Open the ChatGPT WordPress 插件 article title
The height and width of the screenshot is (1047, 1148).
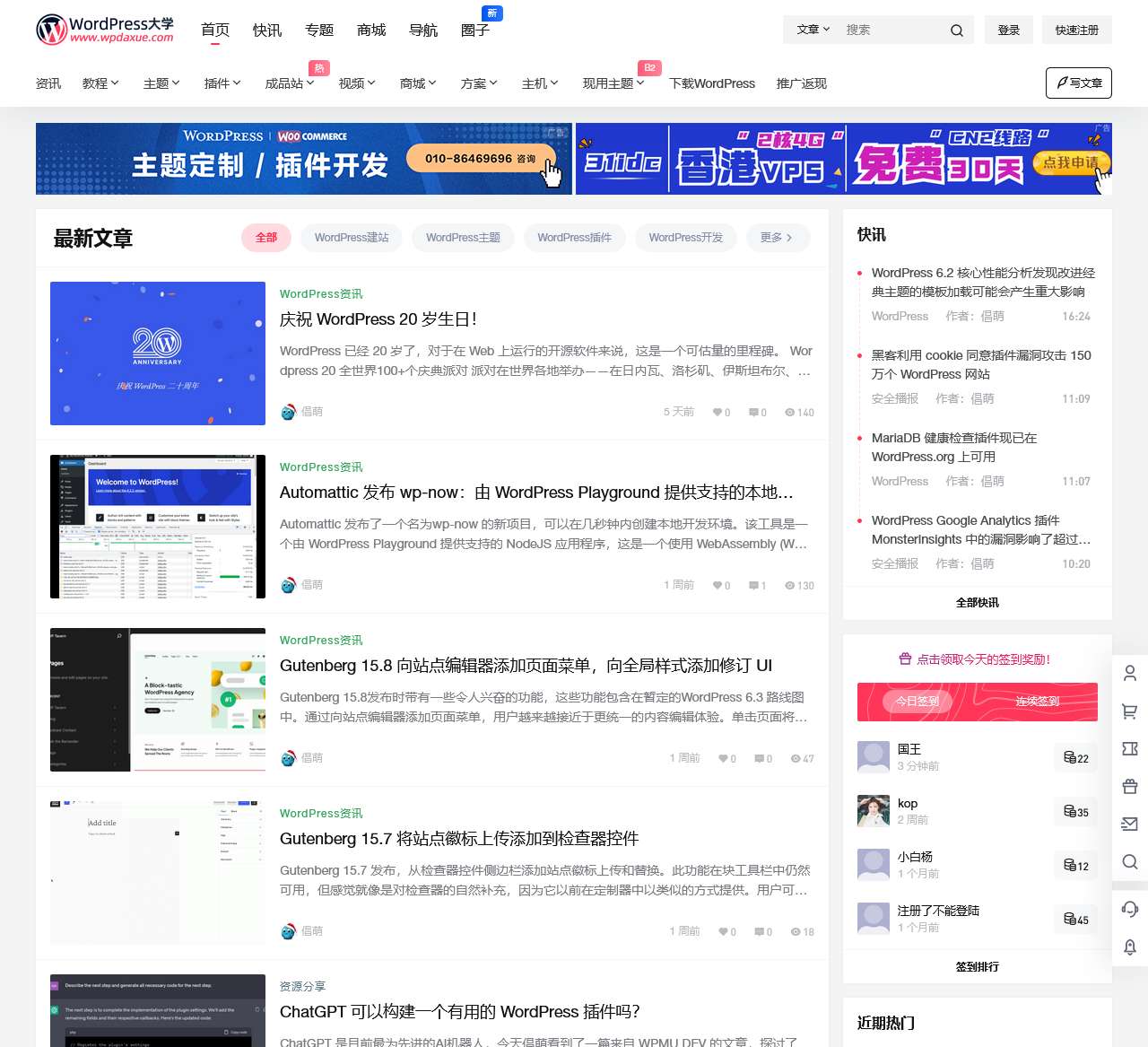click(x=460, y=1012)
